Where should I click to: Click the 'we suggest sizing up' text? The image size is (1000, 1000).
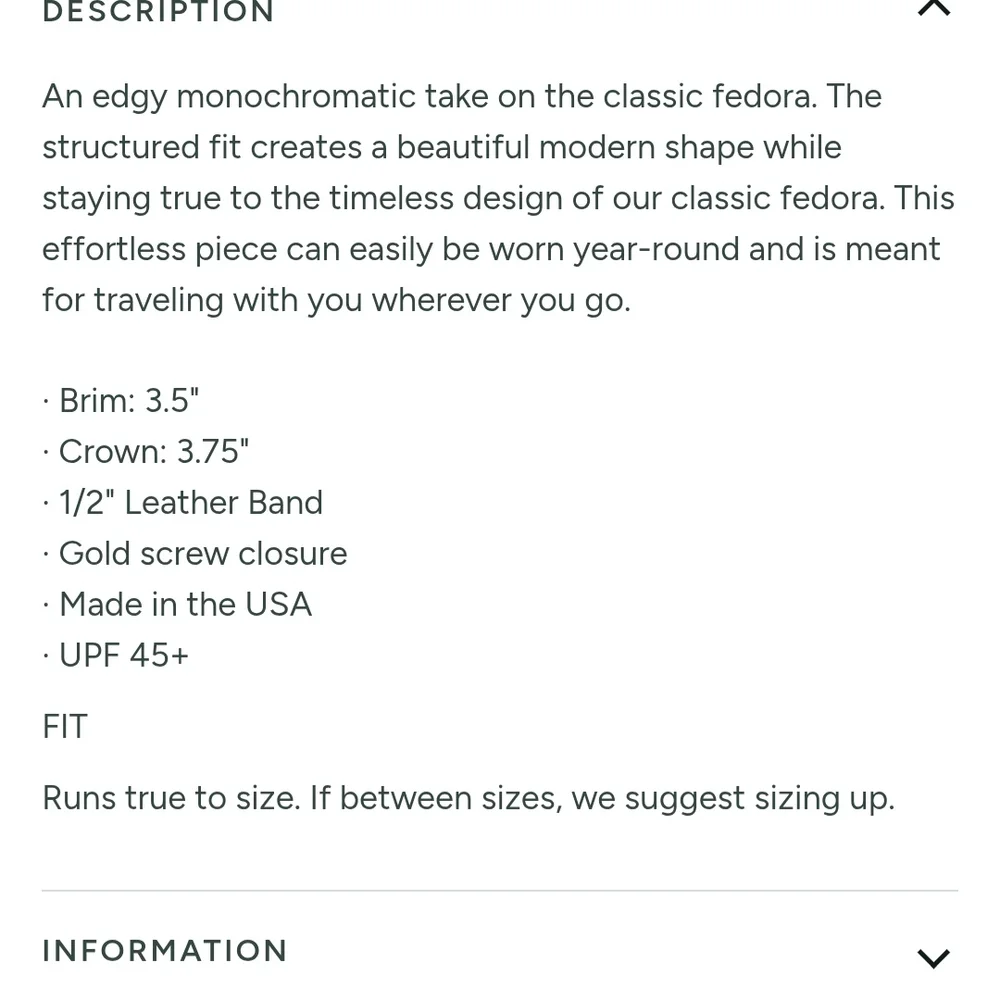coord(732,798)
